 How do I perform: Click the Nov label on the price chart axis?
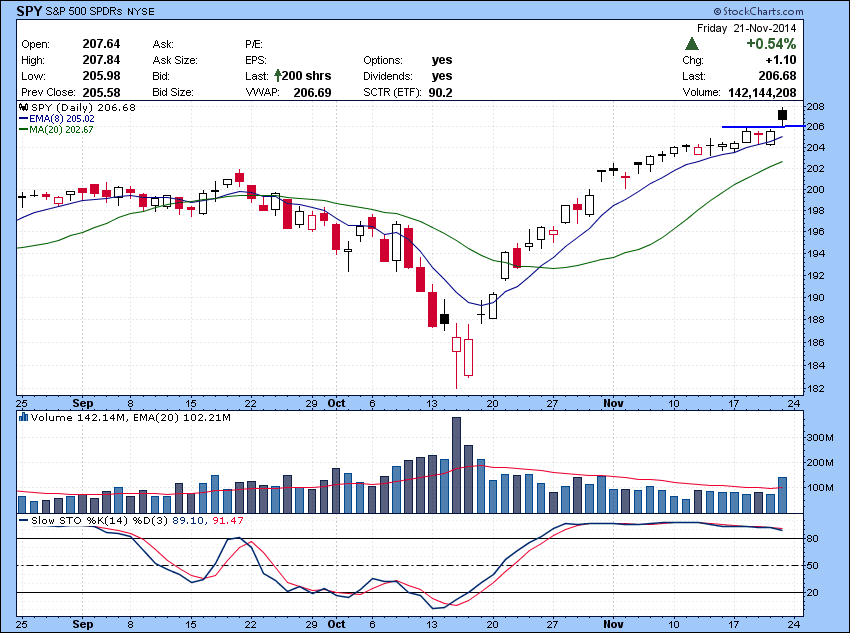[612, 403]
